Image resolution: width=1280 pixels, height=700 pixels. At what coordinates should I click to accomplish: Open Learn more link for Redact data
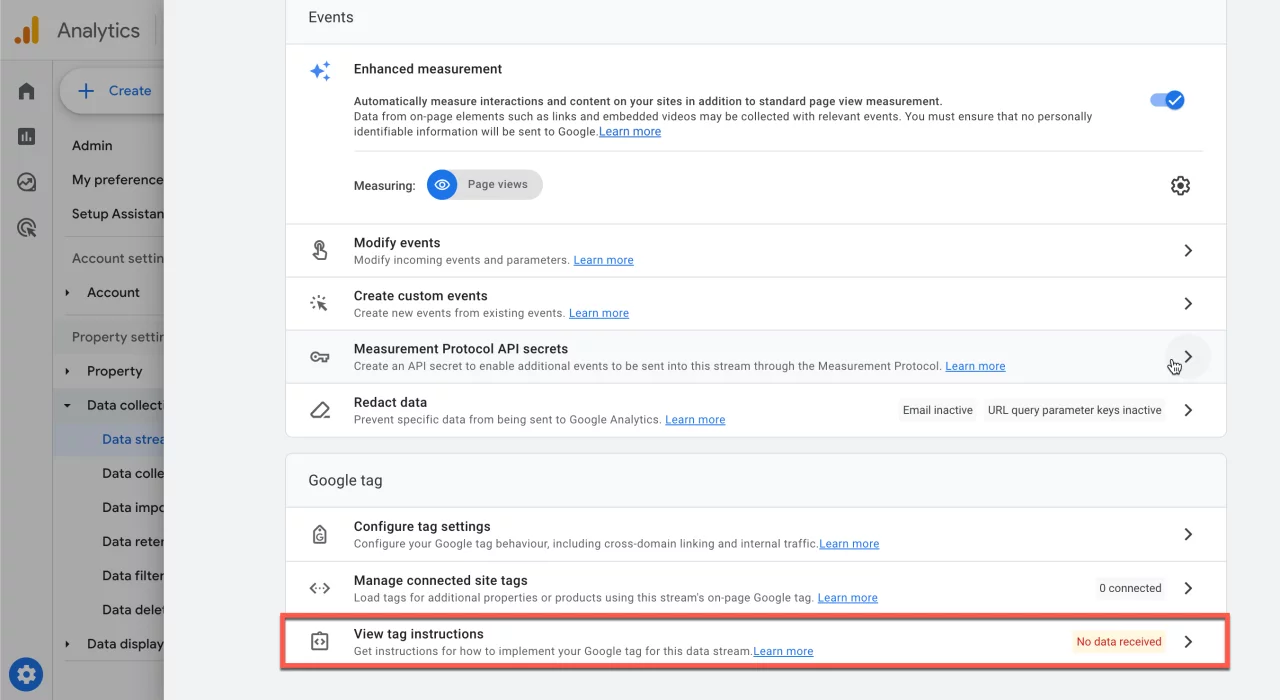click(x=695, y=420)
